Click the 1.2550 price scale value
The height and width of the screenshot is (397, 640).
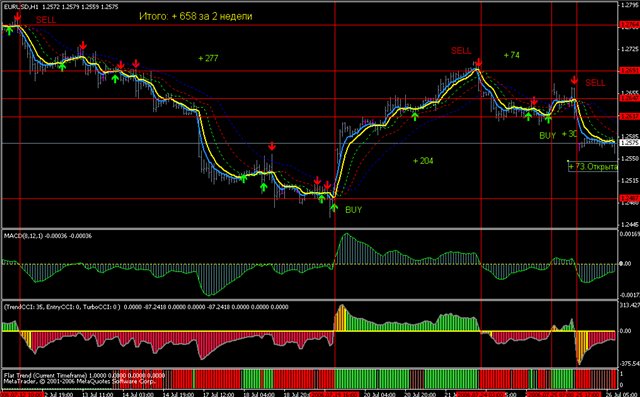tap(630, 158)
